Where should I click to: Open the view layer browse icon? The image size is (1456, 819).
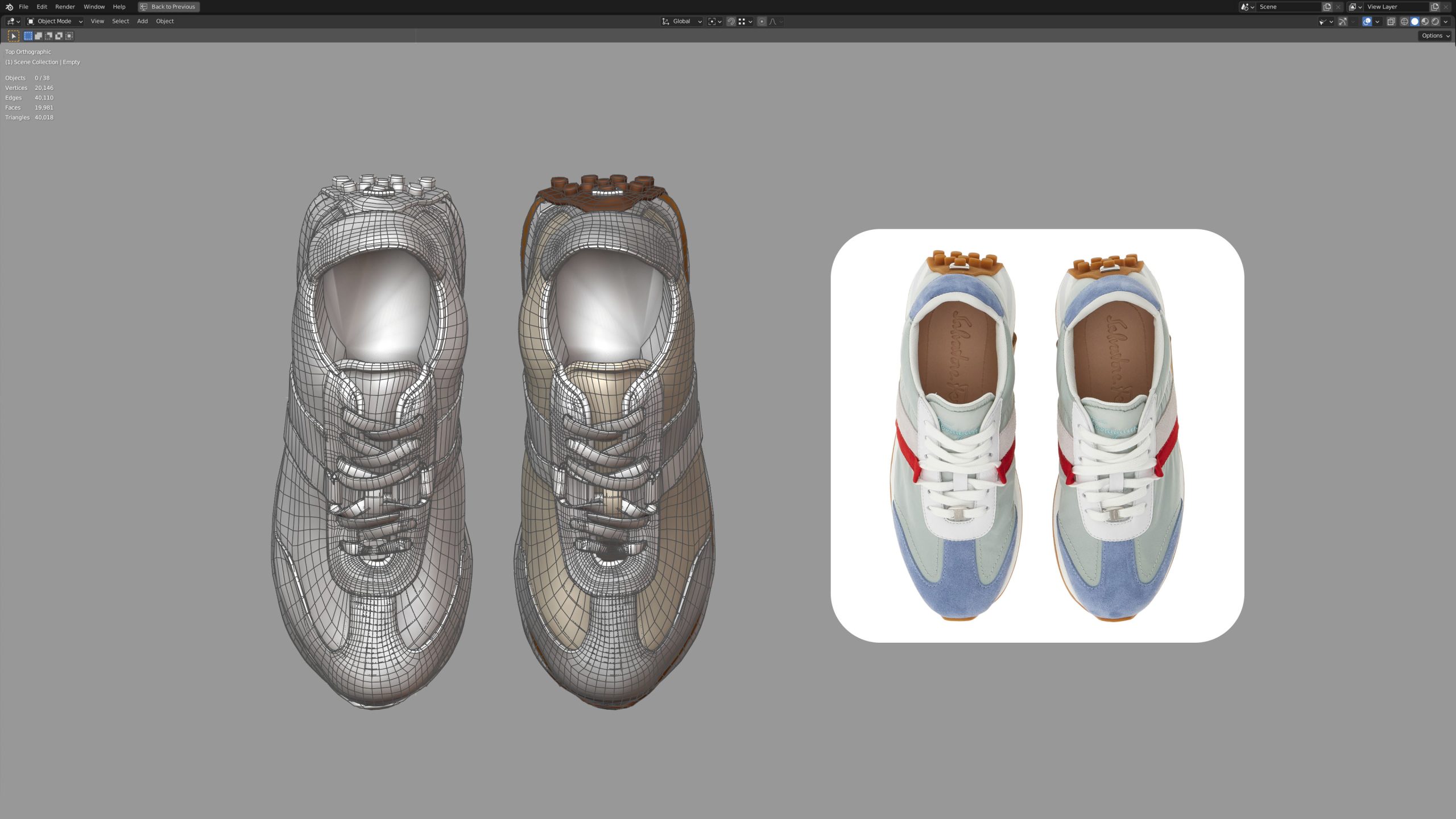1355,7
